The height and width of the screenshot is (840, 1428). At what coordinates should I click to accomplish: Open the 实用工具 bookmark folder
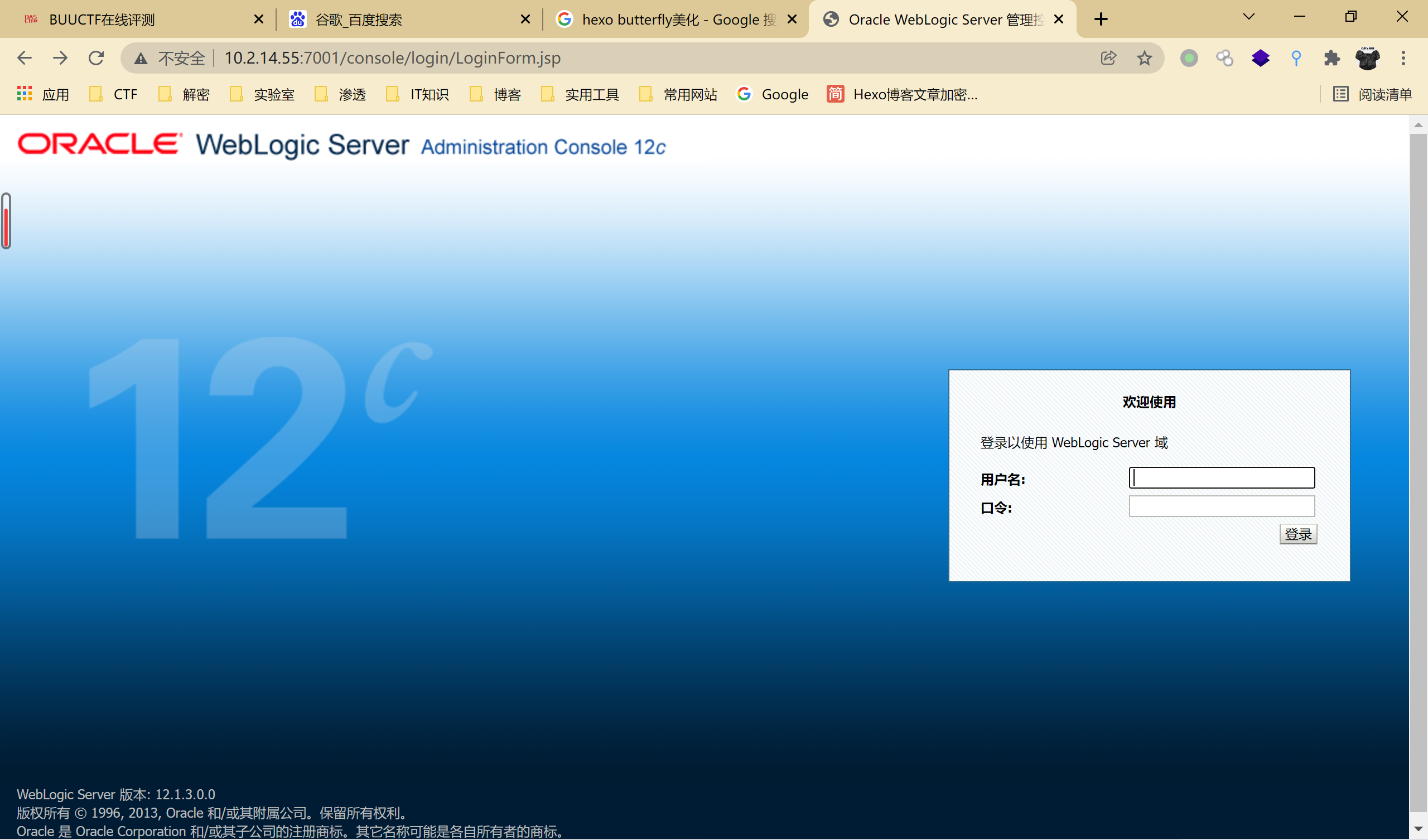click(x=580, y=94)
